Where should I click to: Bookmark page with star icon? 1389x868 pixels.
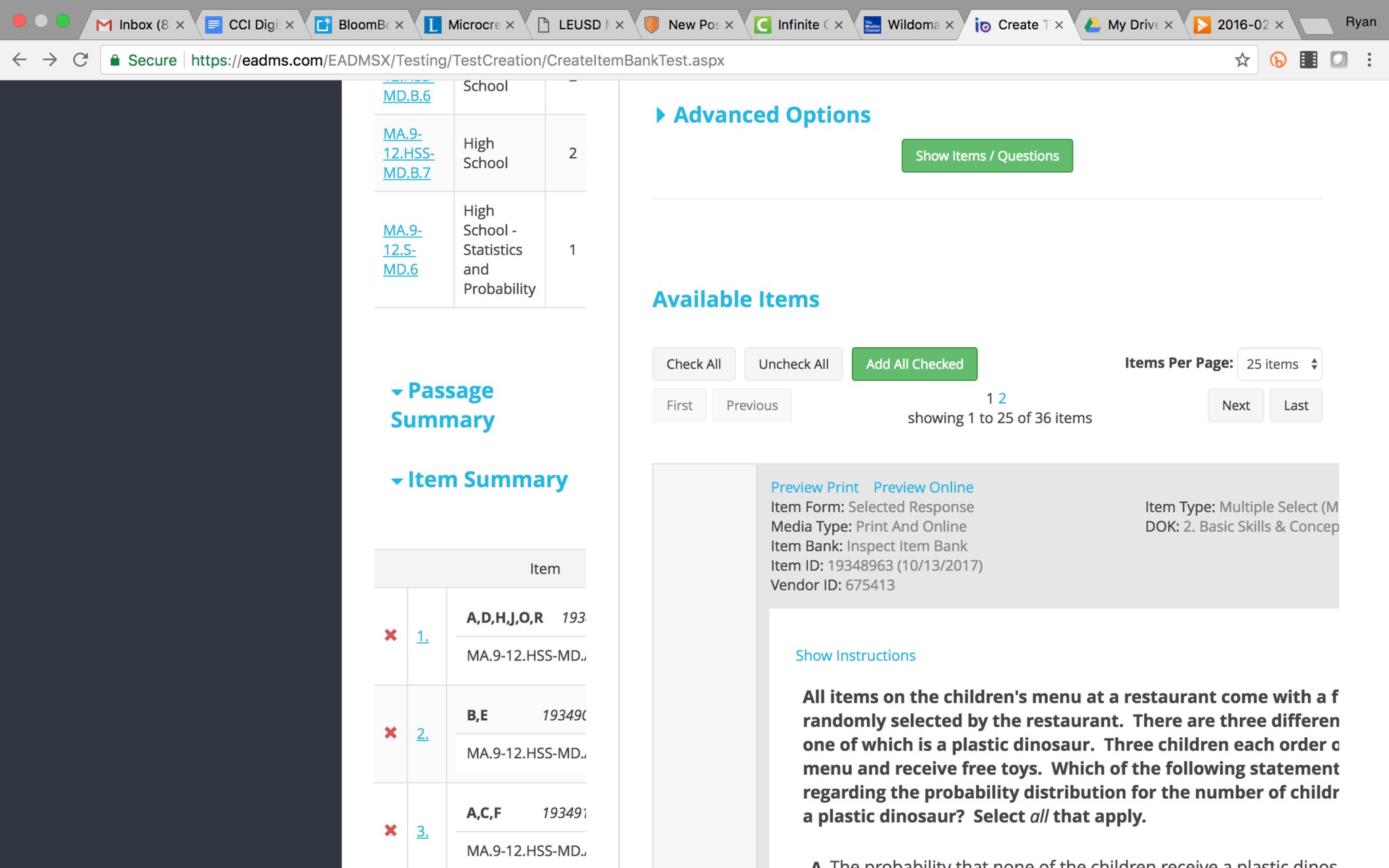[x=1242, y=60]
